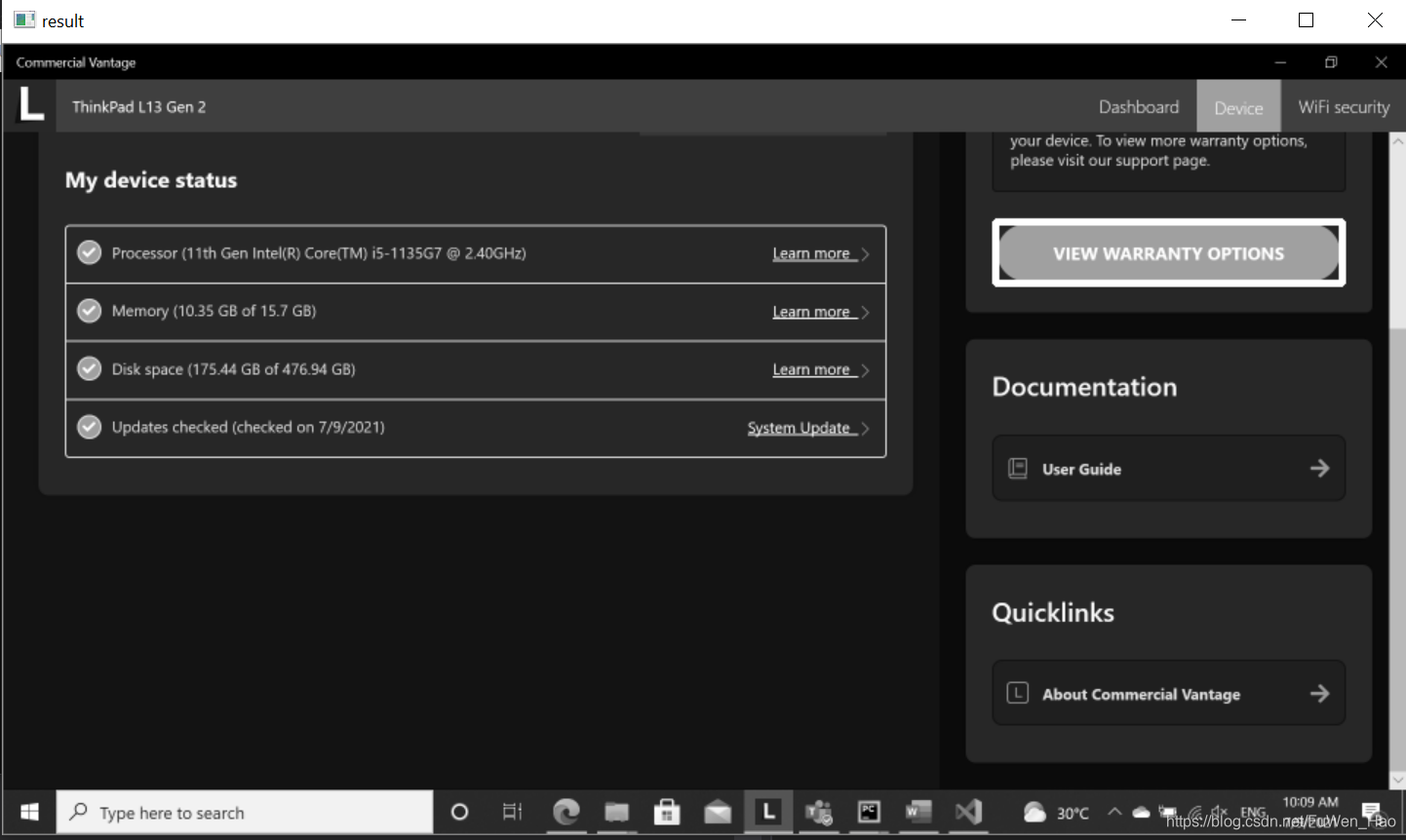Viewport: 1406px width, 840px height.
Task: Click Disk space (175.44 GB of 476.94 GB) text
Action: pyautogui.click(x=233, y=369)
